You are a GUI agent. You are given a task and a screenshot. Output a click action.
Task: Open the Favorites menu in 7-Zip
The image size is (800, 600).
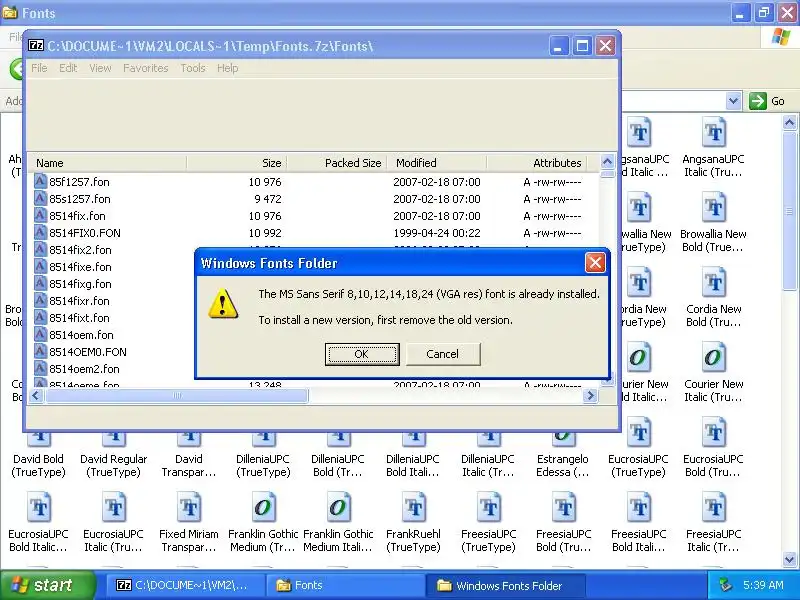[145, 68]
